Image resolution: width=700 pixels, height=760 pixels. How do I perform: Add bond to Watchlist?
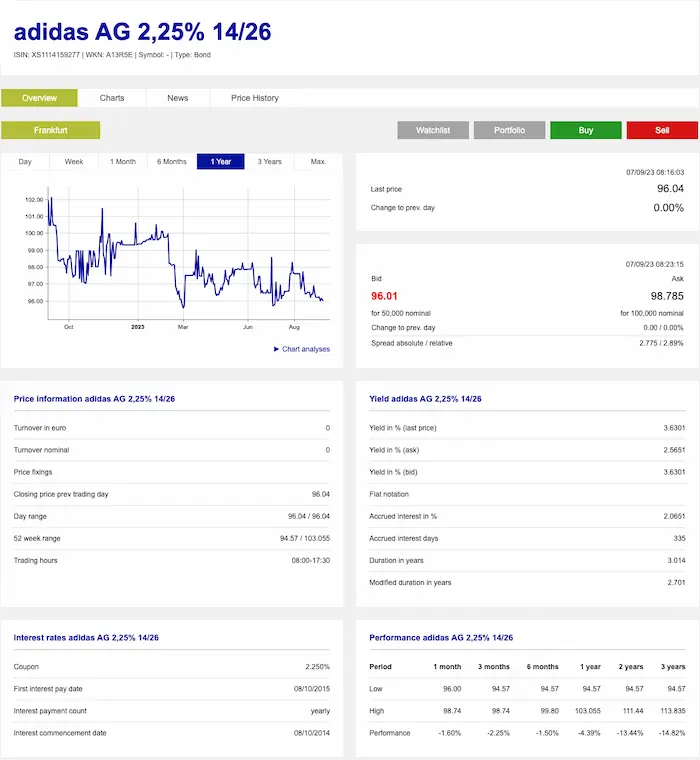433,130
